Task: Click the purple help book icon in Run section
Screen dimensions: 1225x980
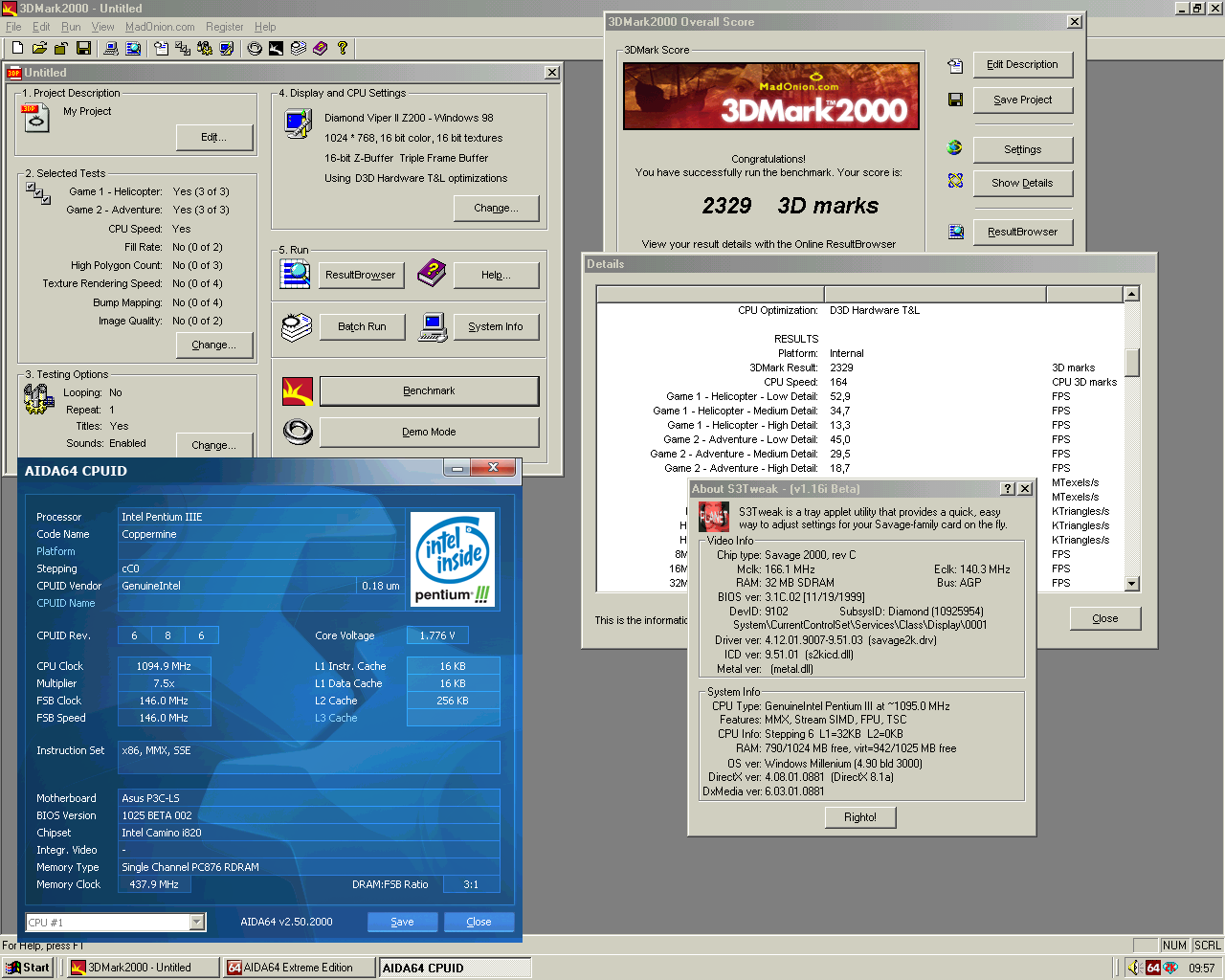Action: [x=432, y=273]
